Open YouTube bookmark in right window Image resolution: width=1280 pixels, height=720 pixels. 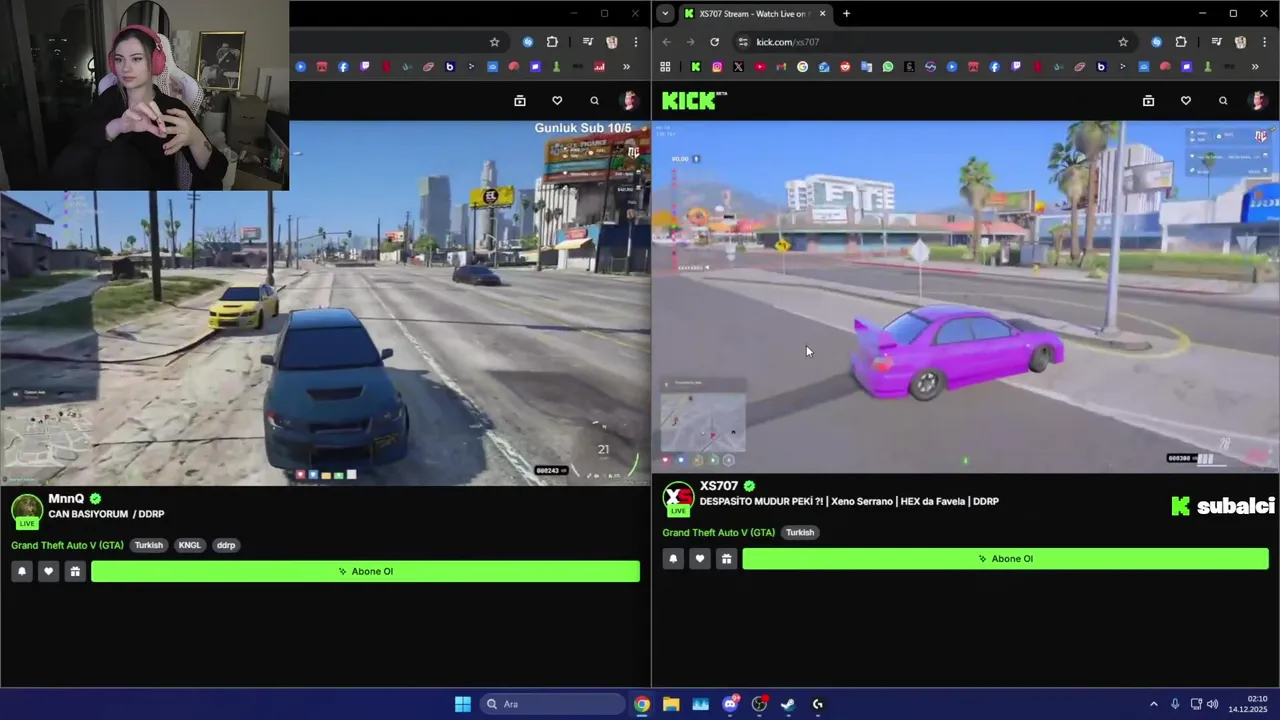click(x=760, y=67)
